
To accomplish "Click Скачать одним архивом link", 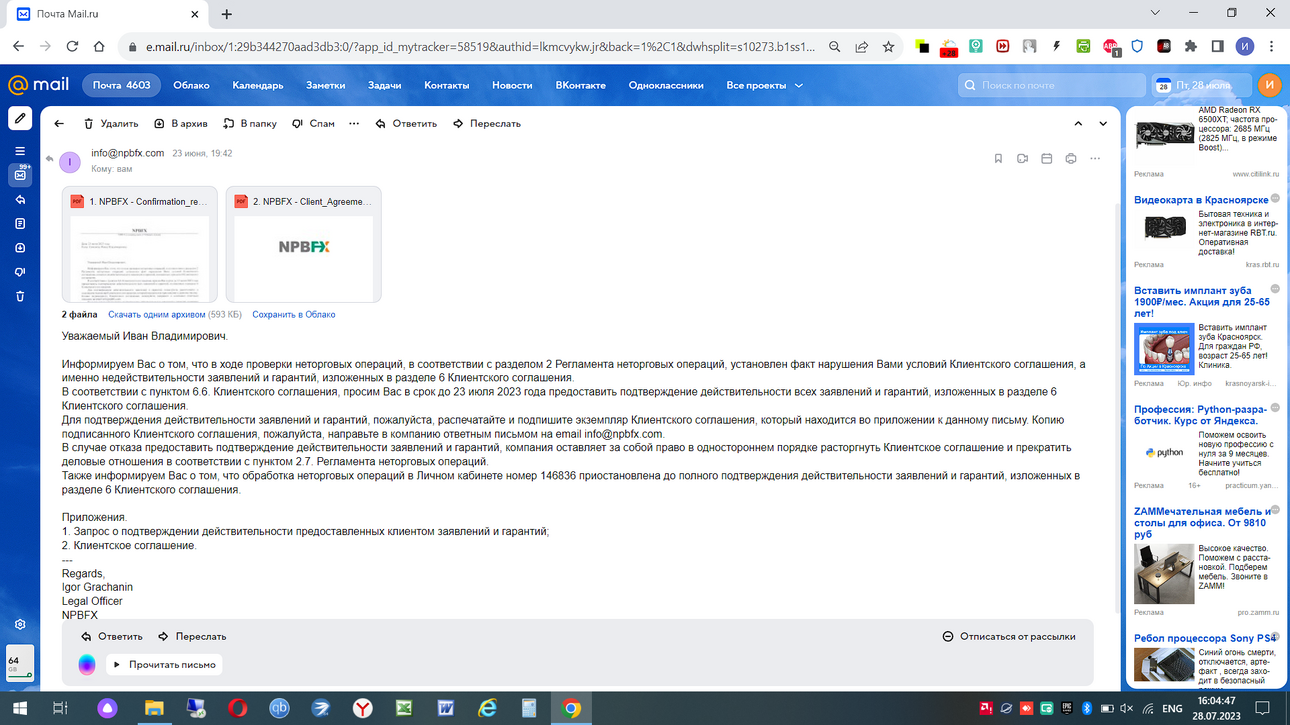I will coord(156,315).
